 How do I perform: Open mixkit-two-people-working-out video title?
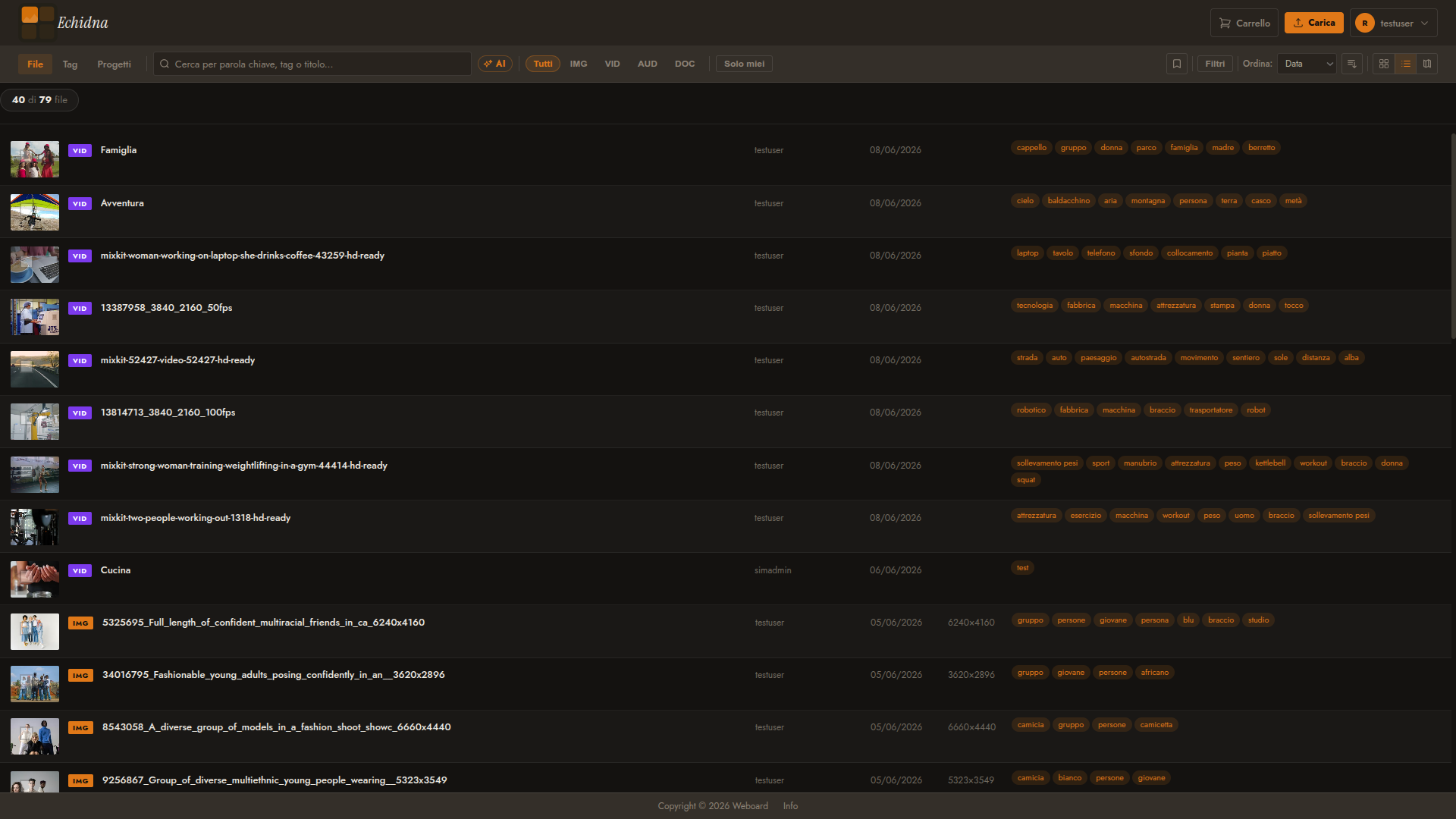click(x=196, y=517)
